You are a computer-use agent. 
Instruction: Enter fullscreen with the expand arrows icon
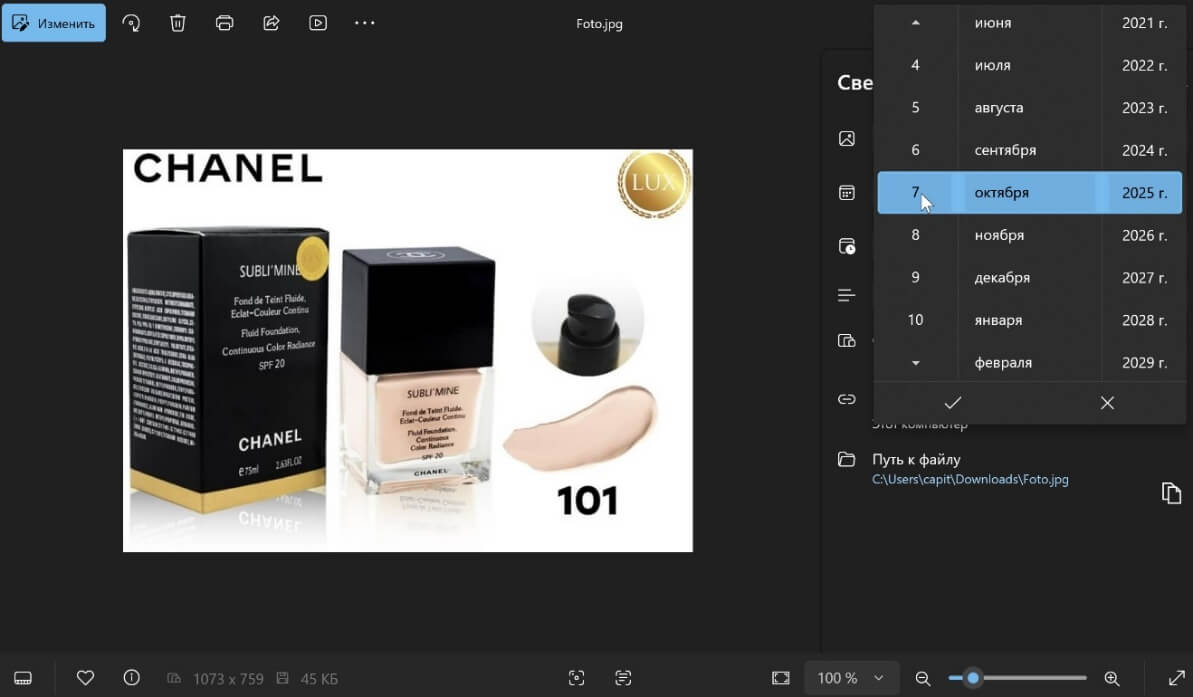coord(1177,678)
